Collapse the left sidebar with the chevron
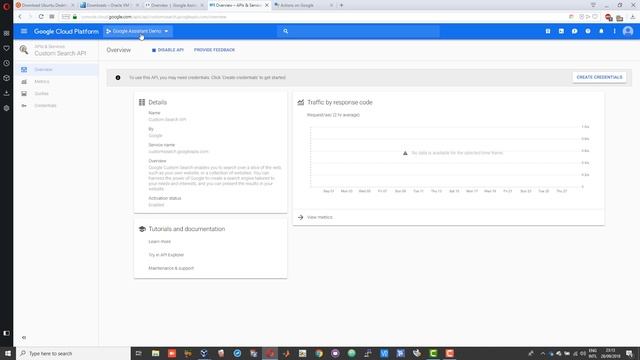Screen dimensions: 640x360 tap(24, 338)
